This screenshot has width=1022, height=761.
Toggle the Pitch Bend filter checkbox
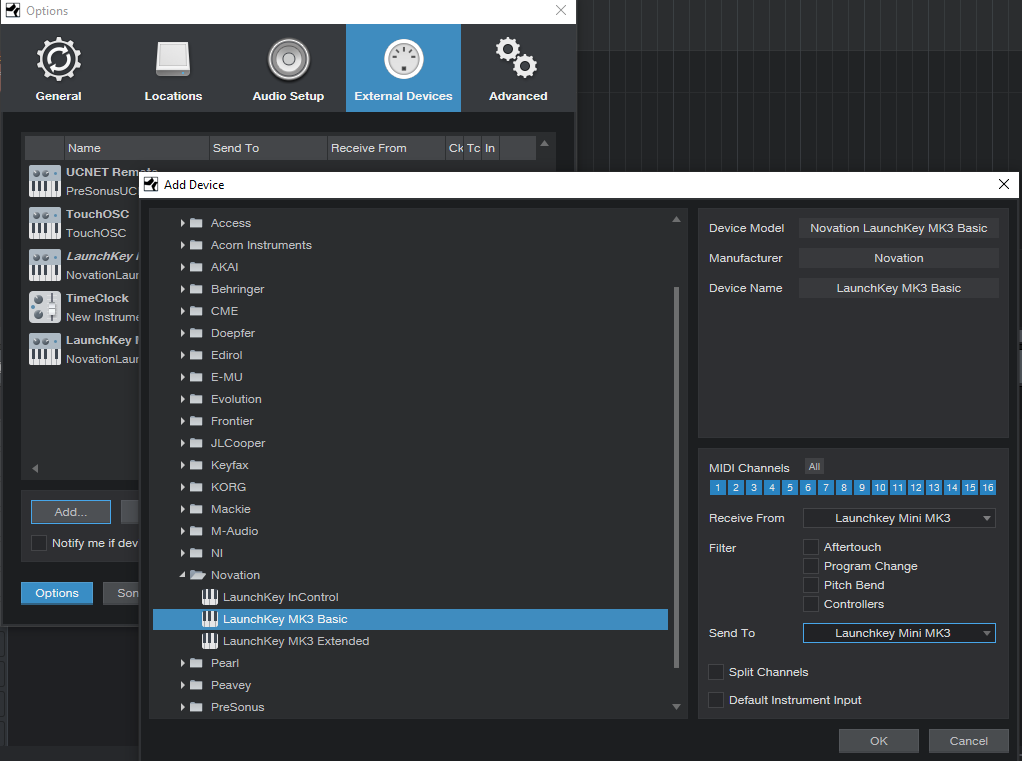coord(811,584)
